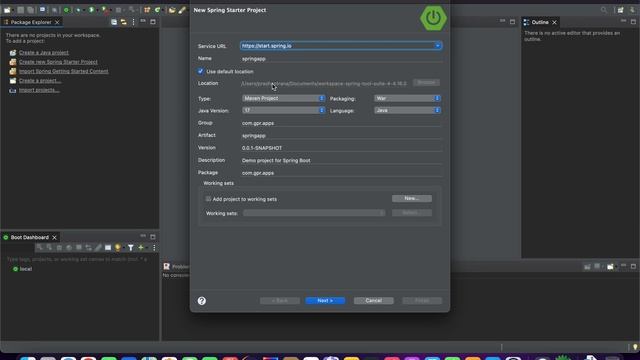Open Package Explorer view menu (three dots)

[x=133, y=22]
